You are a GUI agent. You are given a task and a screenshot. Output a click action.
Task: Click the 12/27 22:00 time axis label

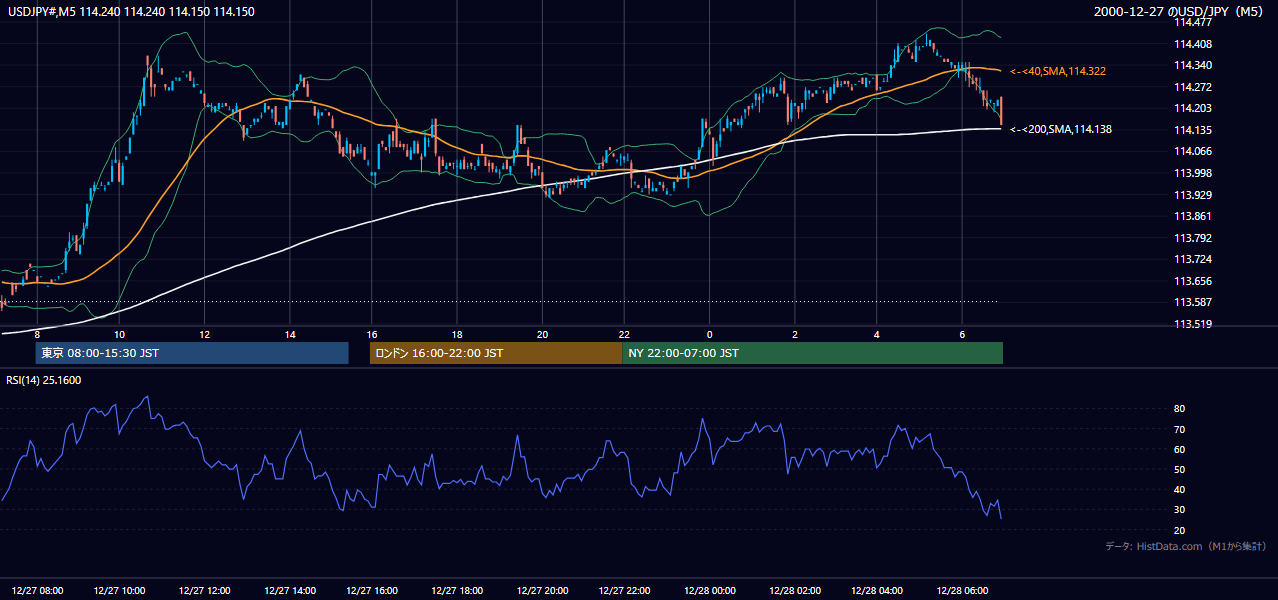[x=624, y=591]
